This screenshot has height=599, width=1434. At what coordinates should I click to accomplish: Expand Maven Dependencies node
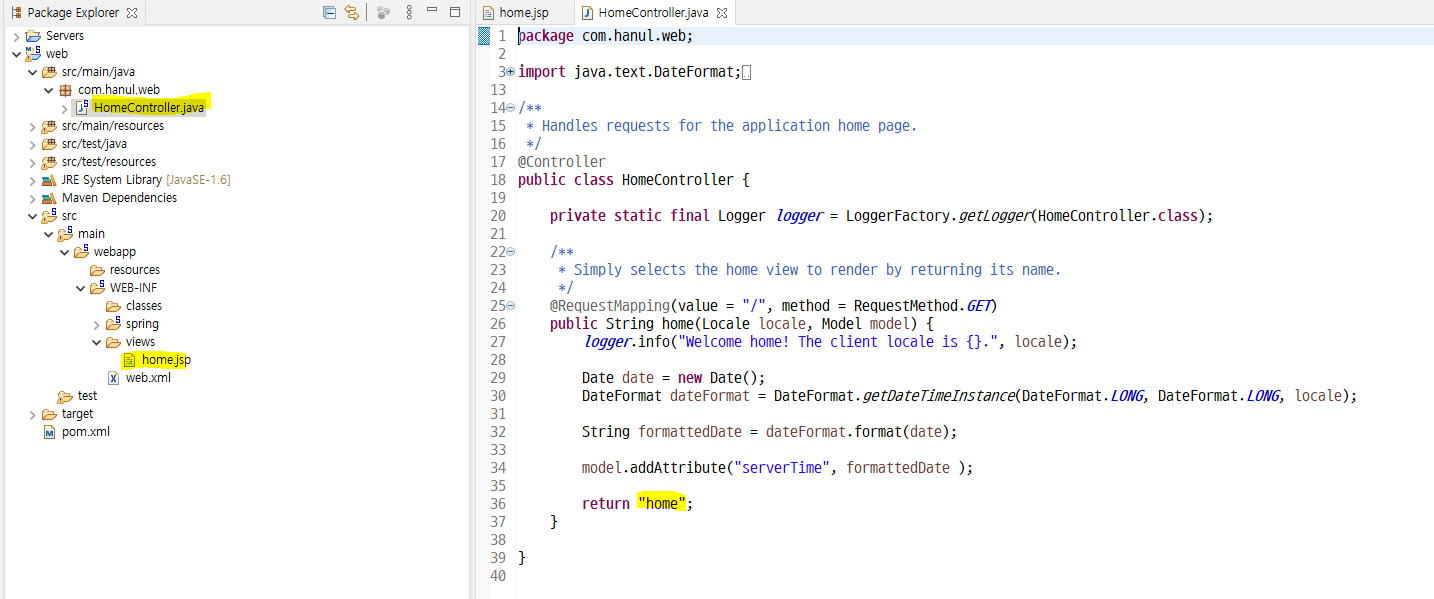(32, 198)
